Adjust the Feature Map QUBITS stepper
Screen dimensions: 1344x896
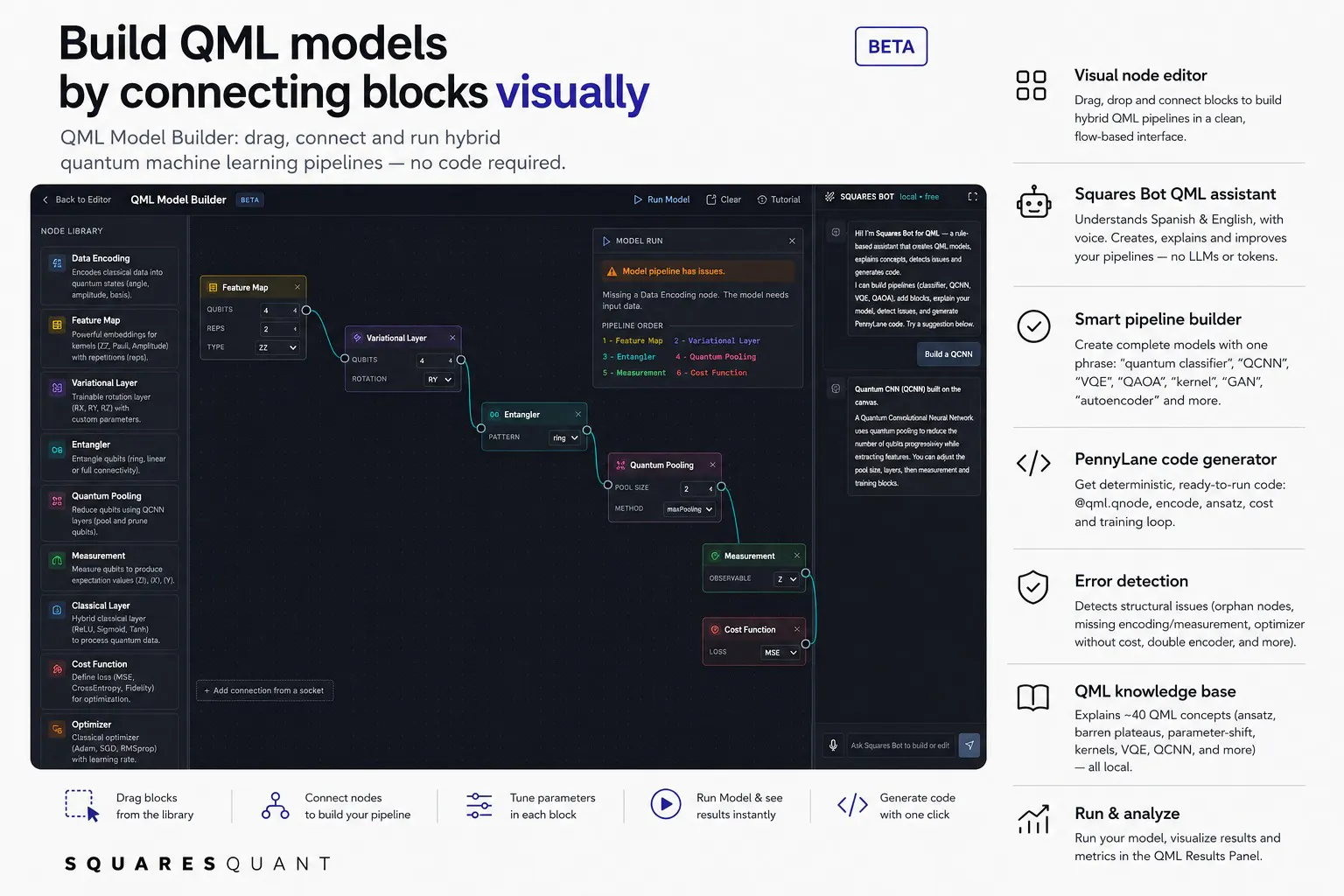coord(280,311)
